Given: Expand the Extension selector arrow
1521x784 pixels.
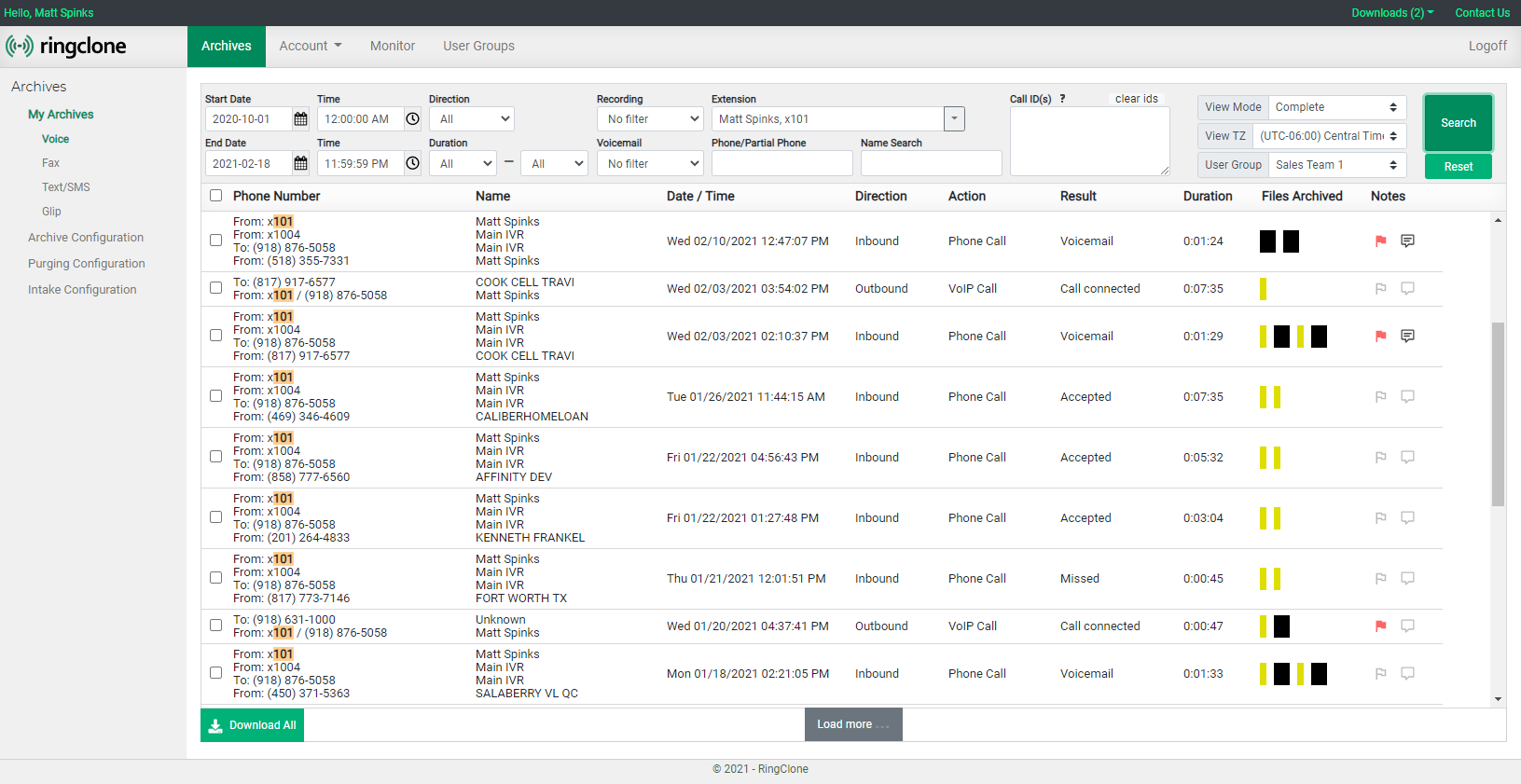Looking at the screenshot, I should (x=954, y=119).
